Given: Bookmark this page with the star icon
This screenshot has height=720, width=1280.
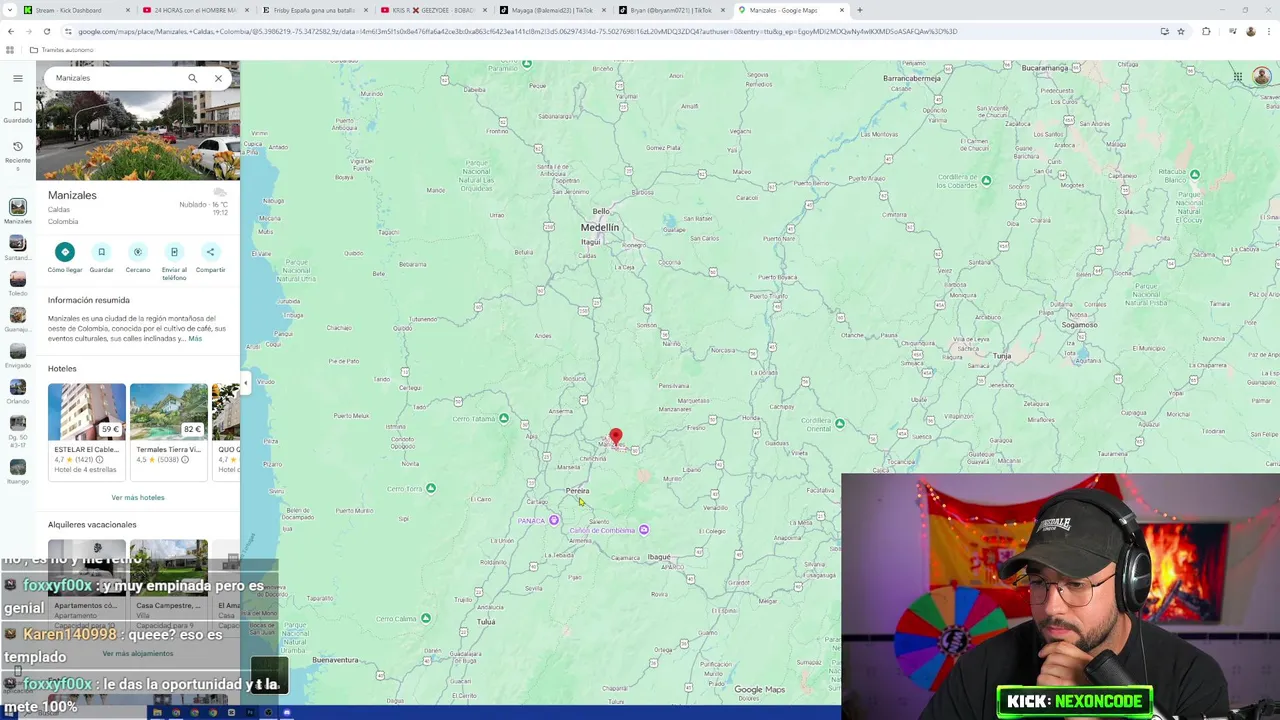Looking at the screenshot, I should (x=1181, y=31).
